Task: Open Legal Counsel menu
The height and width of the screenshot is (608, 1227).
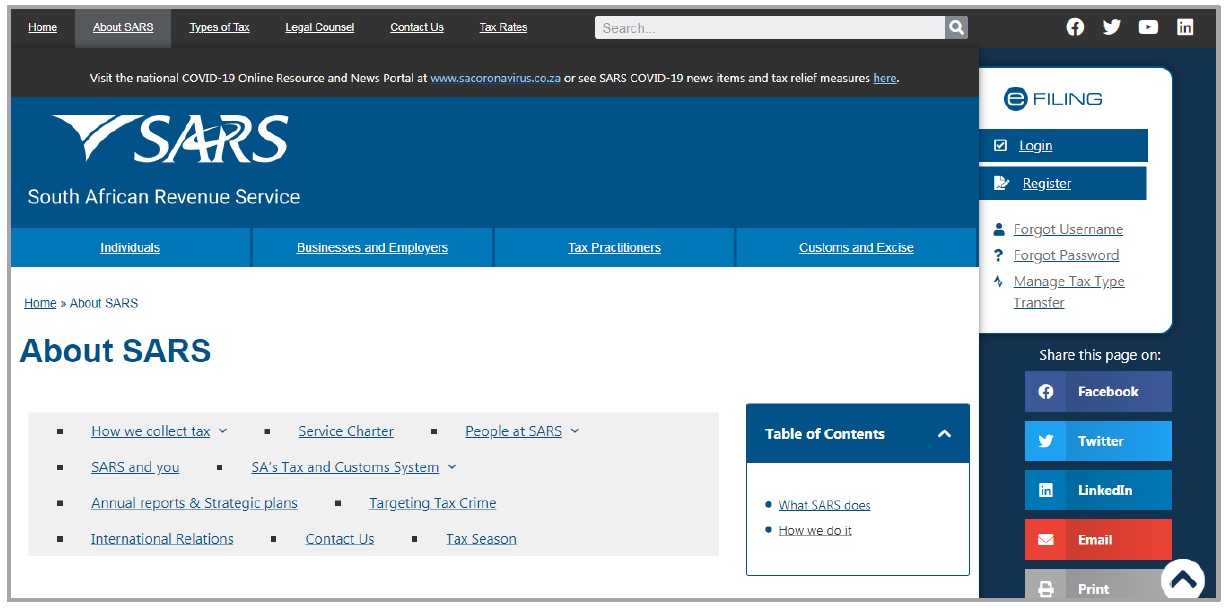Action: (320, 27)
